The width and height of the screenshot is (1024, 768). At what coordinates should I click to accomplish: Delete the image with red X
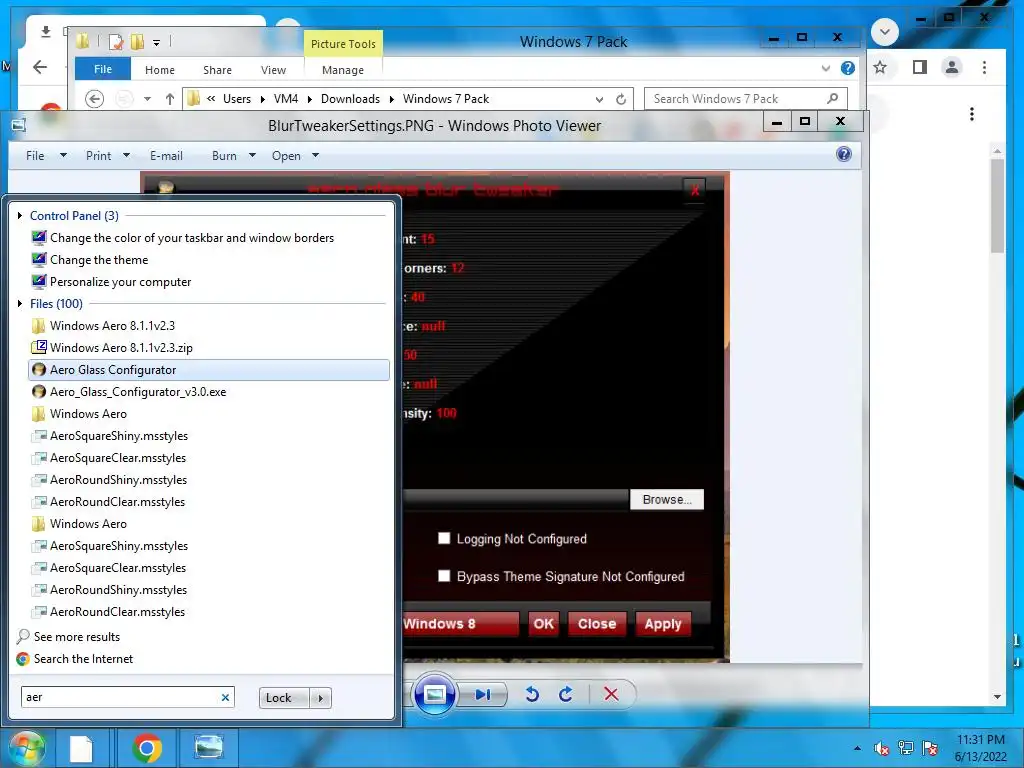tap(611, 694)
